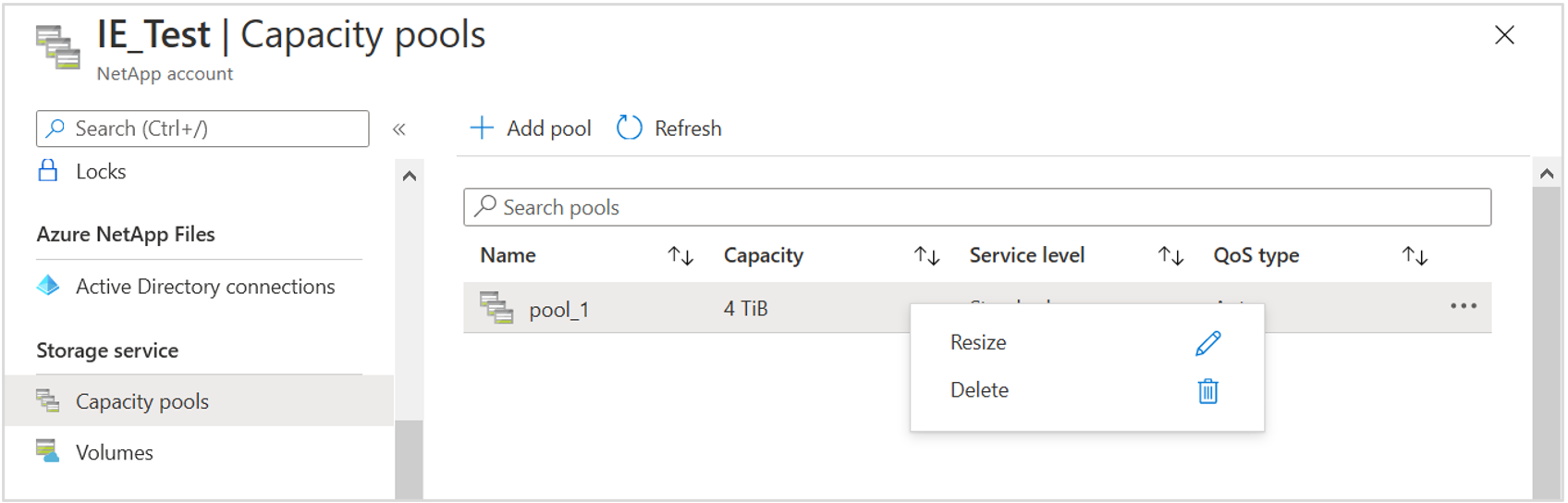
Task: Choose Delete in the context menu
Action: [979, 390]
